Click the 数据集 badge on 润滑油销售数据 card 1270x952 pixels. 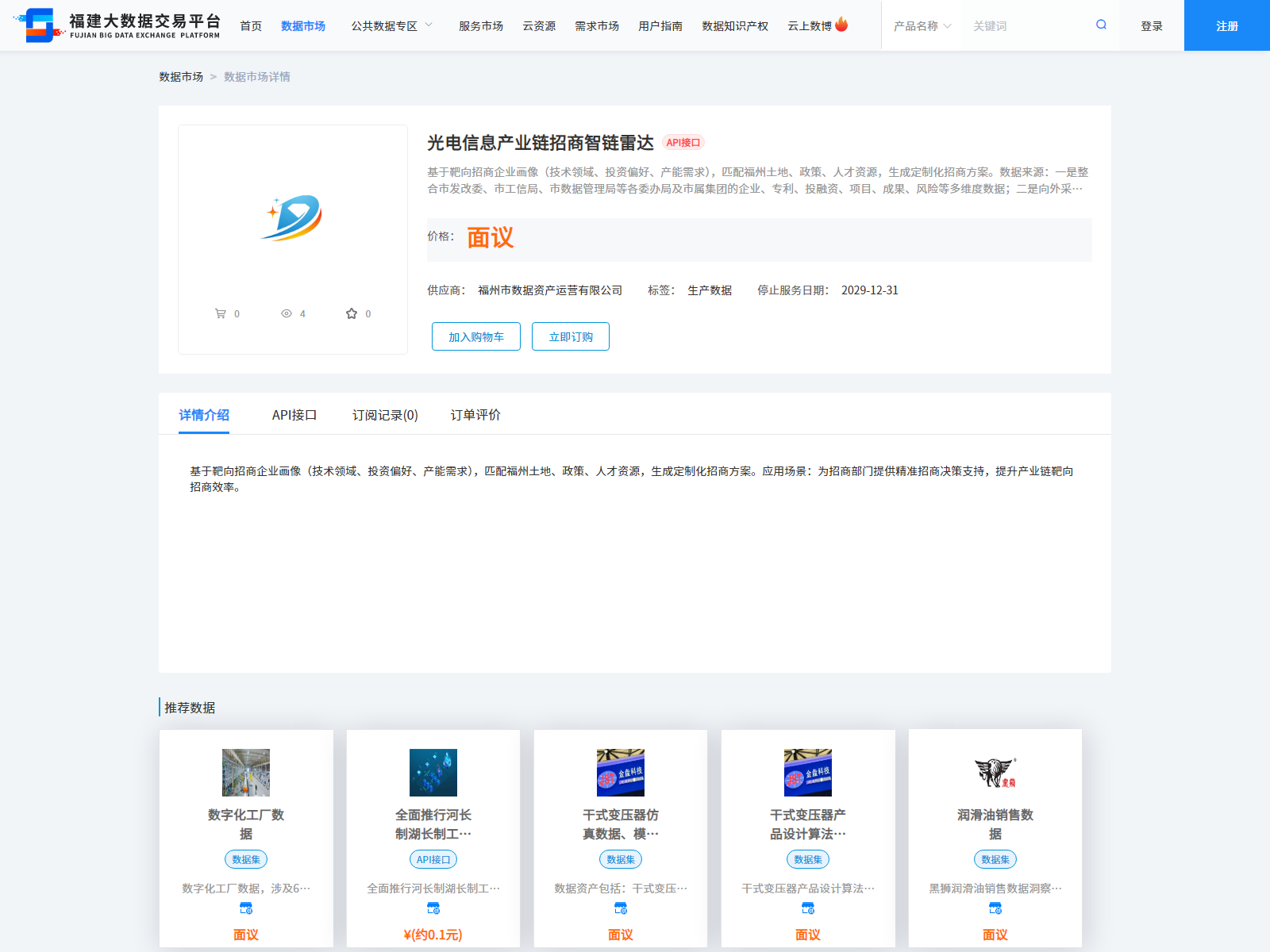coord(995,859)
